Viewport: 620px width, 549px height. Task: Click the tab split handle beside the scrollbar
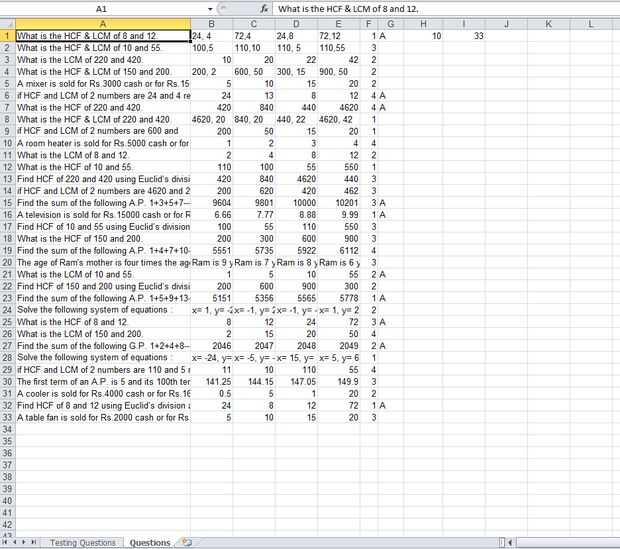click(x=502, y=542)
